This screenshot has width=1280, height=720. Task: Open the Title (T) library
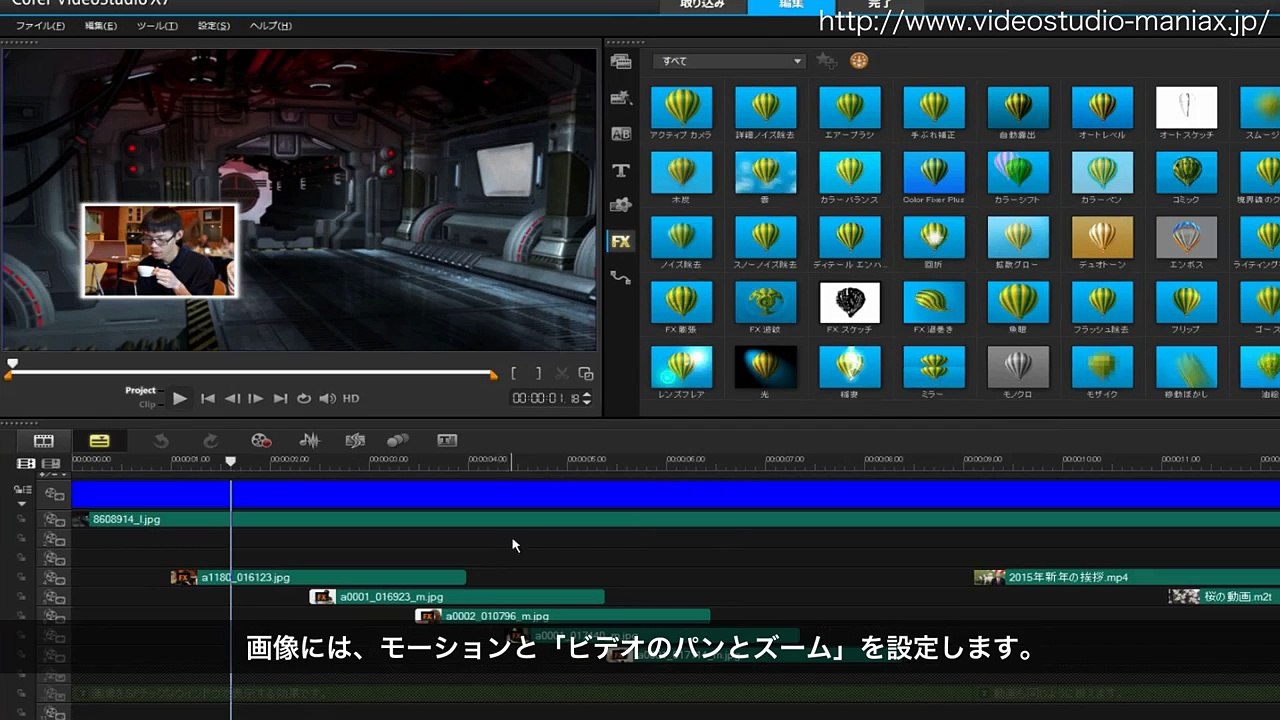click(x=621, y=170)
